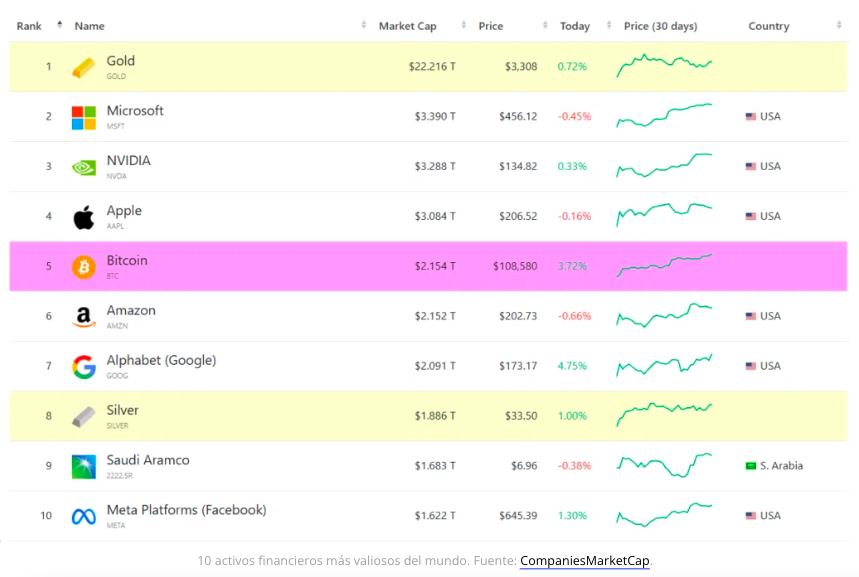Sort by Today column header
This screenshot has height=577, width=859.
coord(575,26)
